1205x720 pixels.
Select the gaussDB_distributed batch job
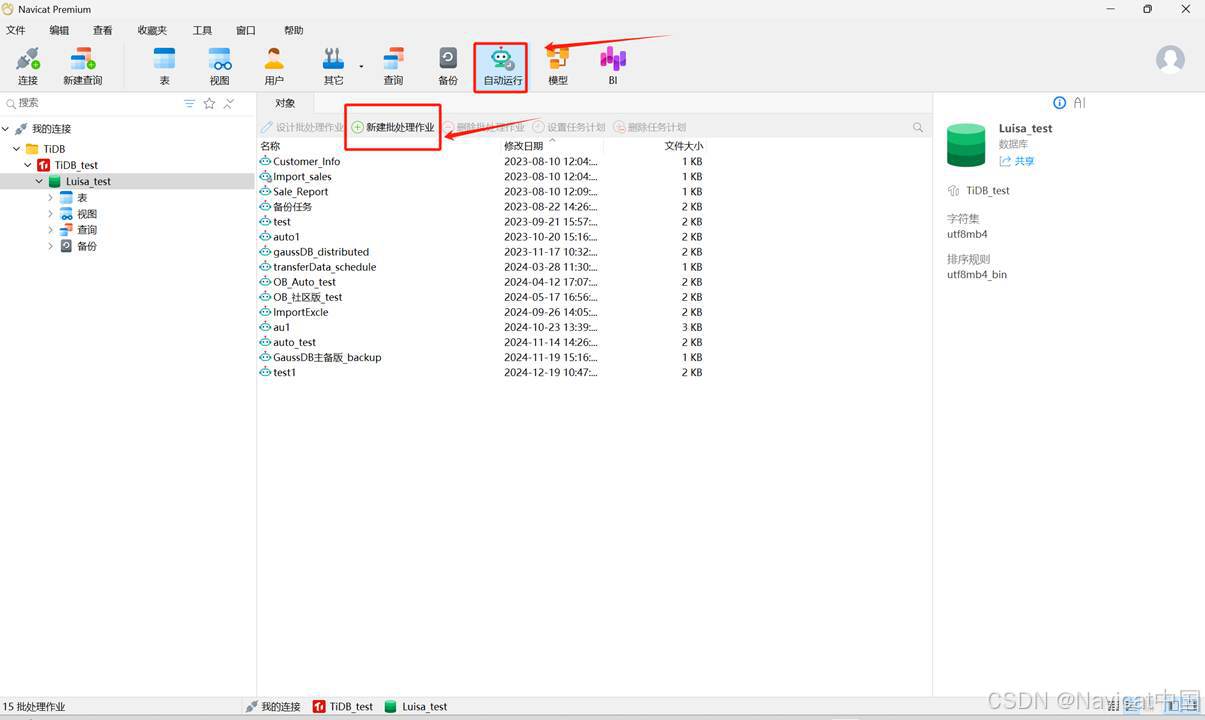(x=321, y=252)
